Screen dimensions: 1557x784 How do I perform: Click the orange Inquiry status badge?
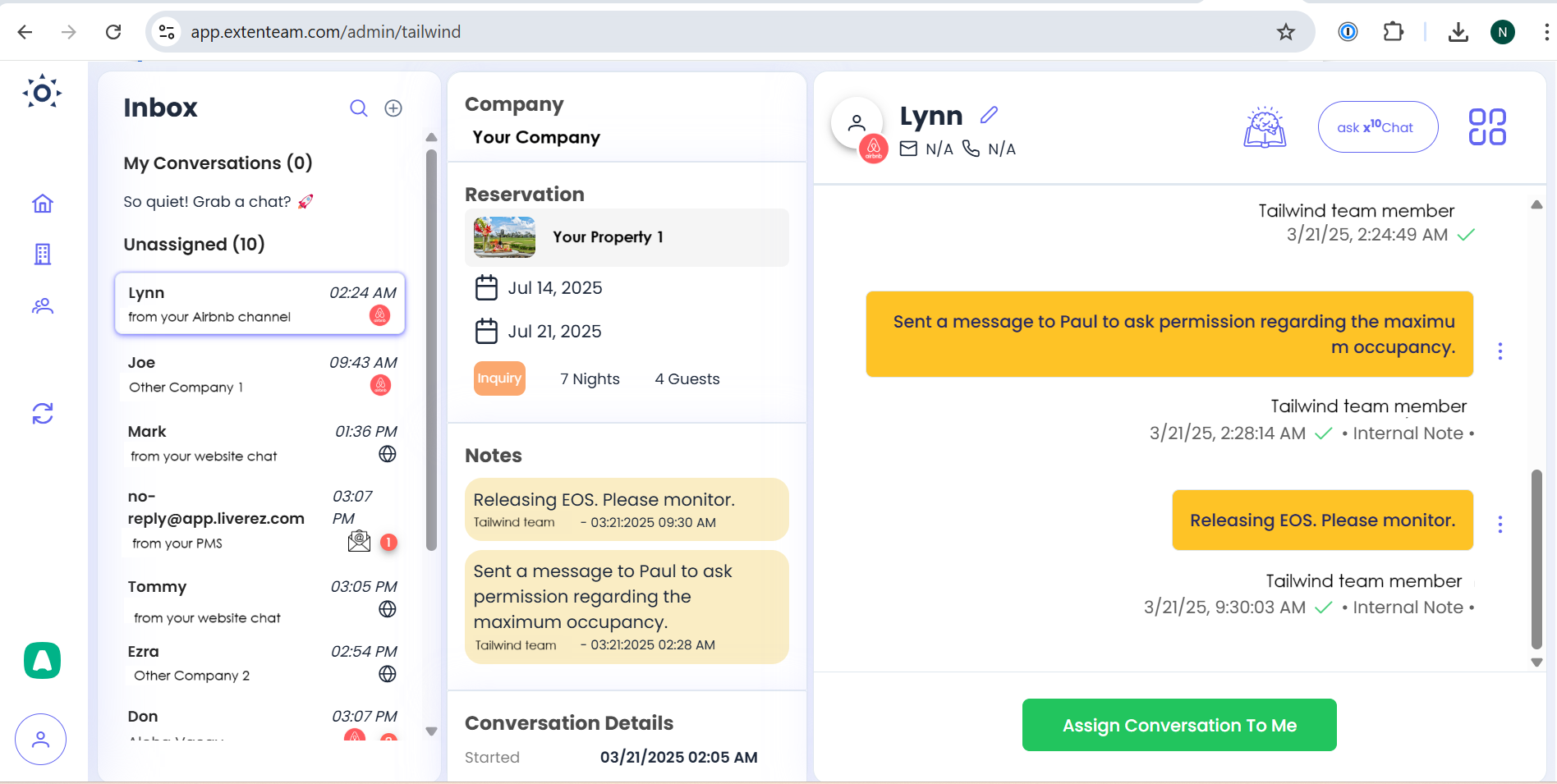click(499, 378)
